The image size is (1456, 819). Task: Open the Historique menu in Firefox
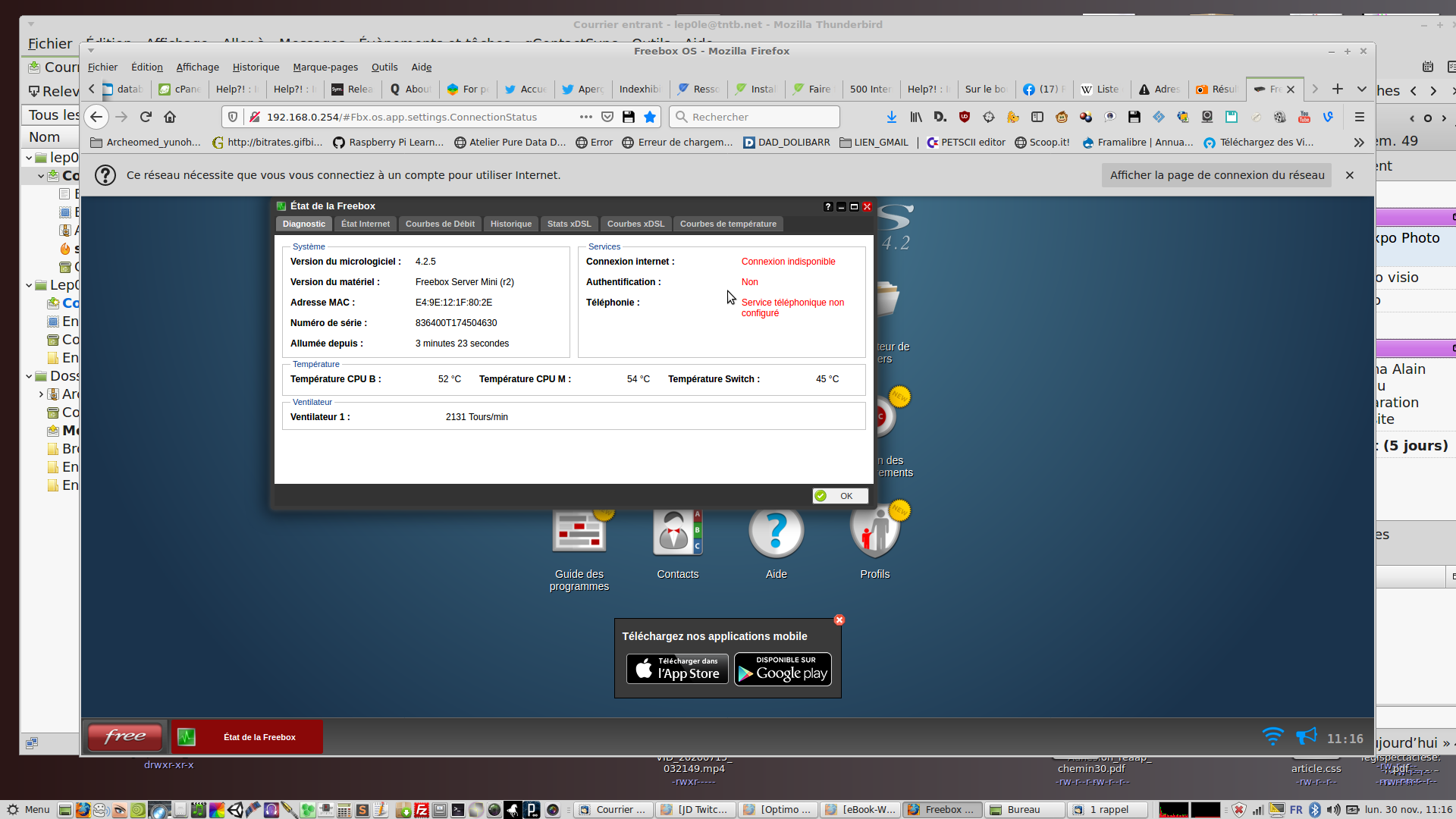click(256, 67)
